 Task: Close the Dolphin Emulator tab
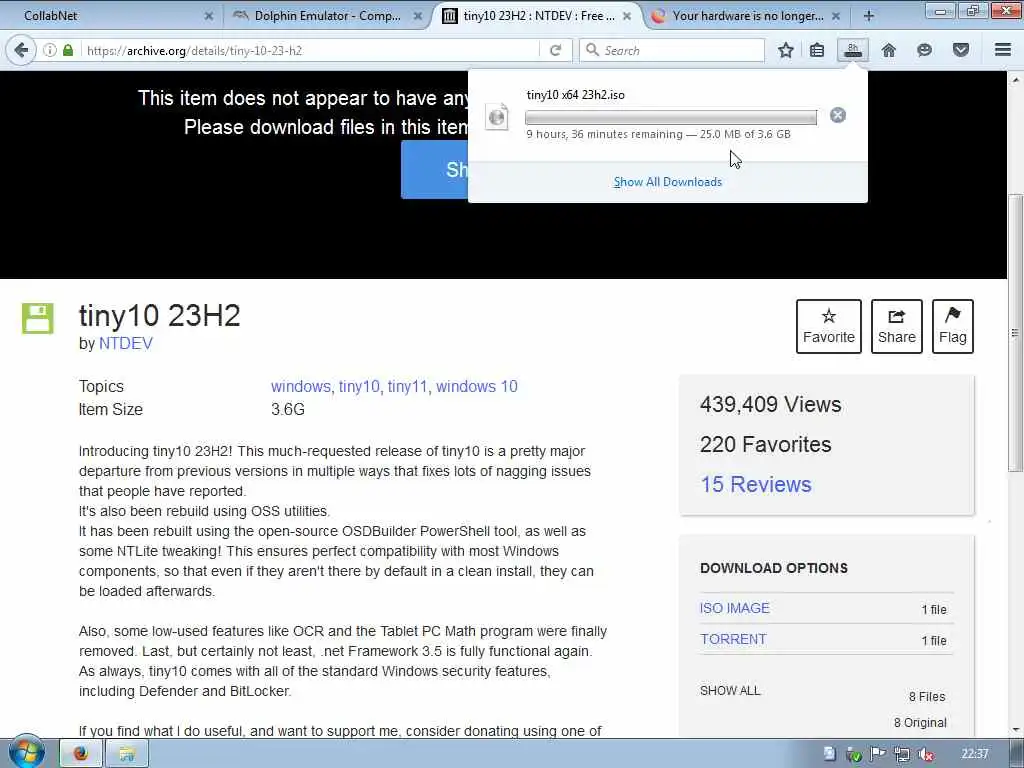pos(418,16)
